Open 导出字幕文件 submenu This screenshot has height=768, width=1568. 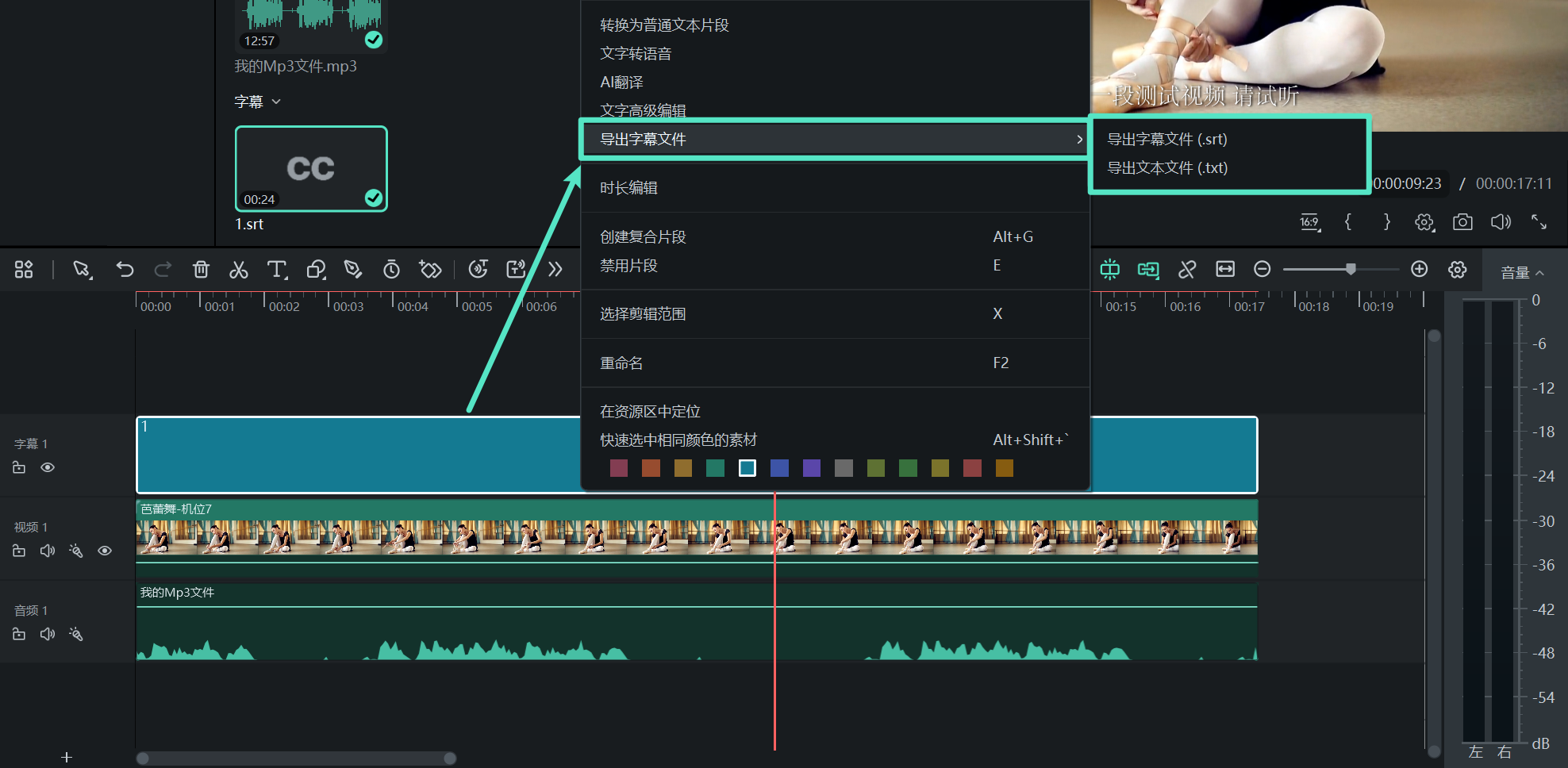click(835, 140)
